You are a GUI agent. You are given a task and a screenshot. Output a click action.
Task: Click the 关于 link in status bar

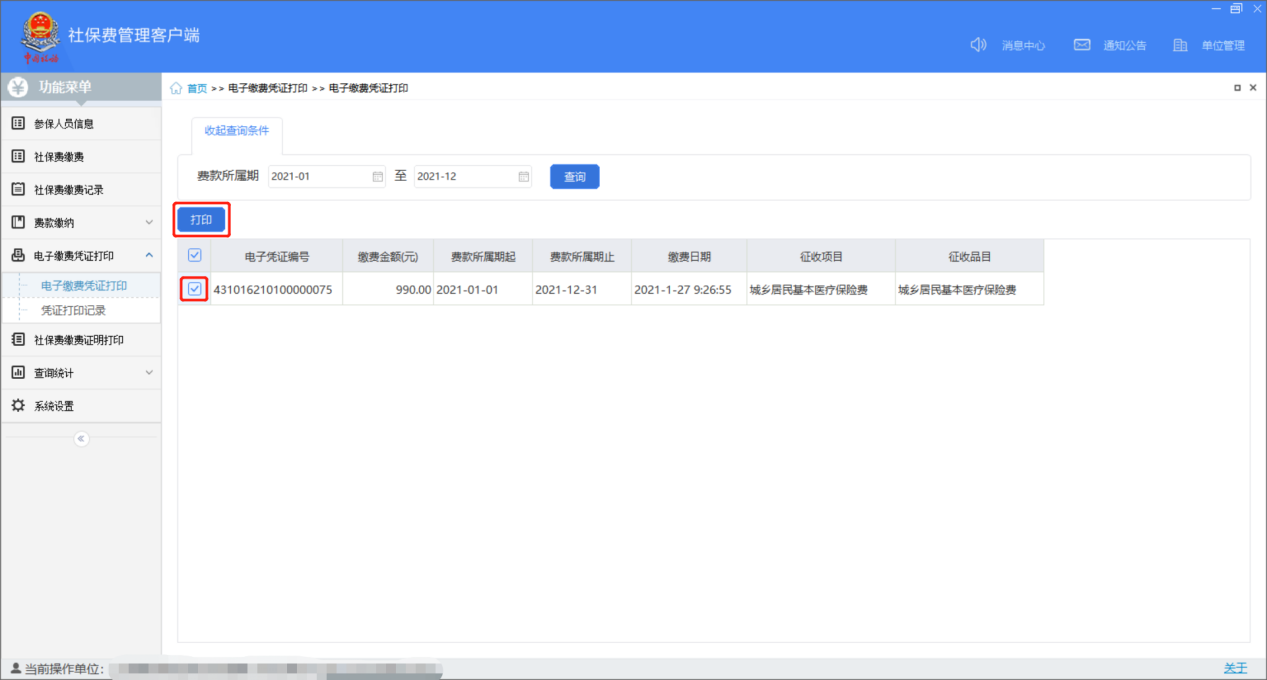[x=1235, y=668]
